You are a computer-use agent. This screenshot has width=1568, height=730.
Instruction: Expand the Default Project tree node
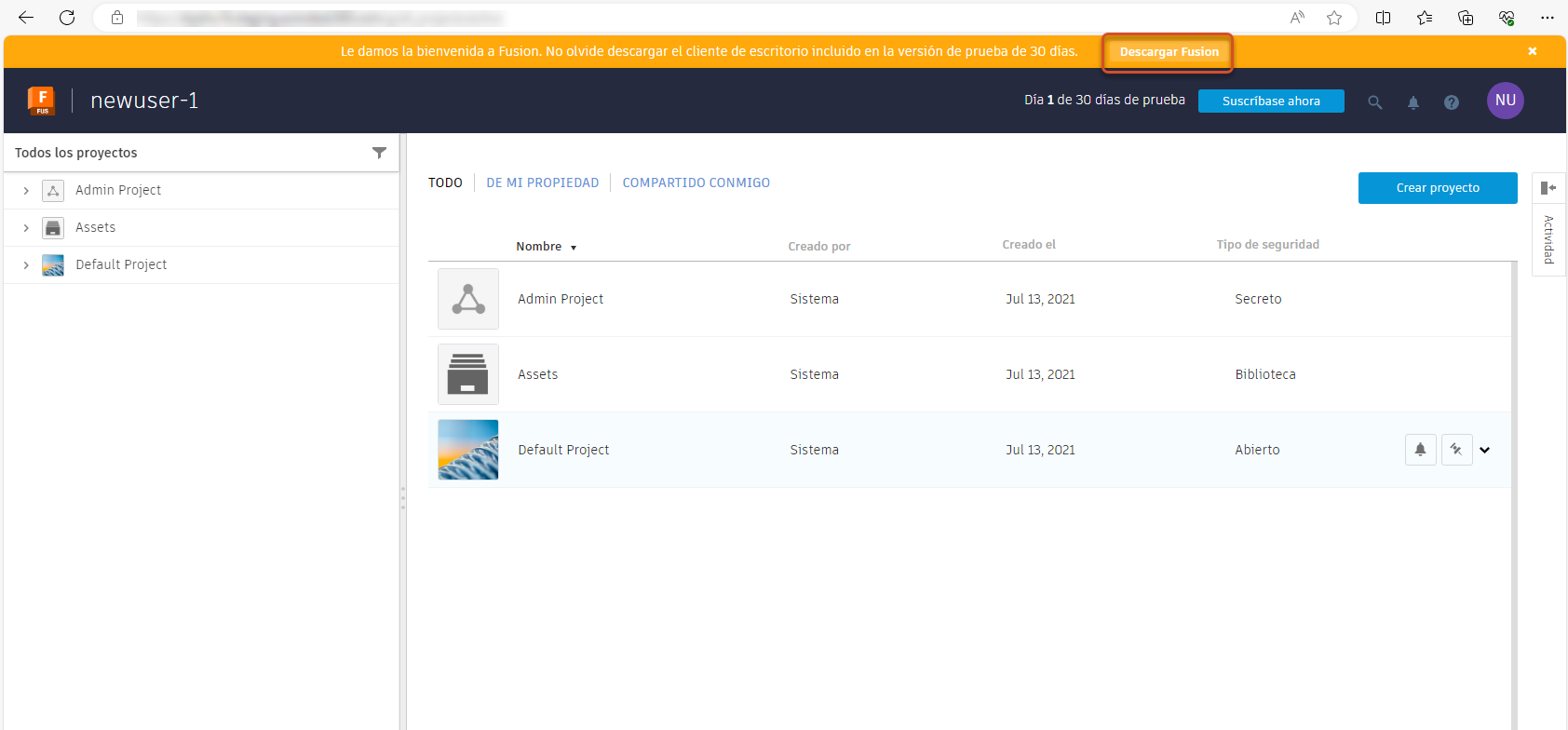(x=26, y=265)
